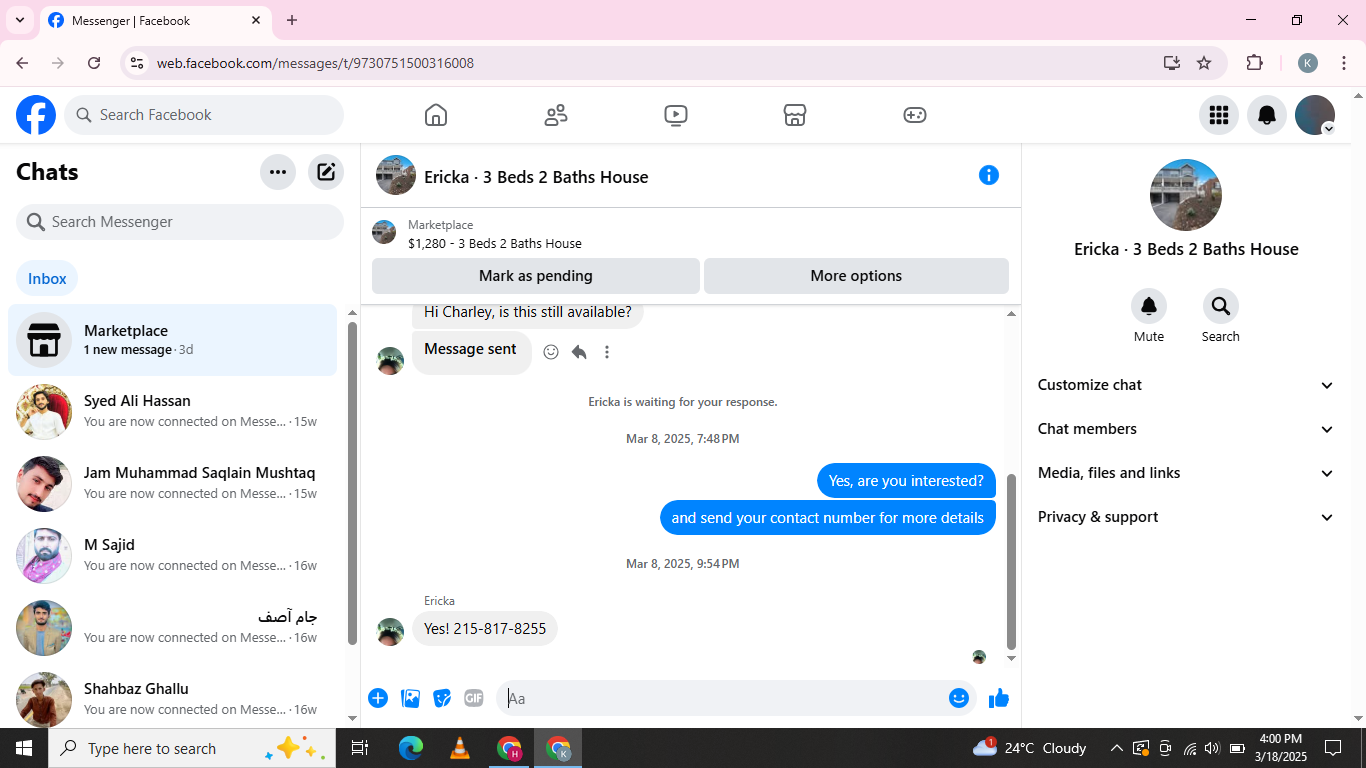The image size is (1366, 768).
Task: Launch VLC from the taskbar
Action: [x=459, y=748]
